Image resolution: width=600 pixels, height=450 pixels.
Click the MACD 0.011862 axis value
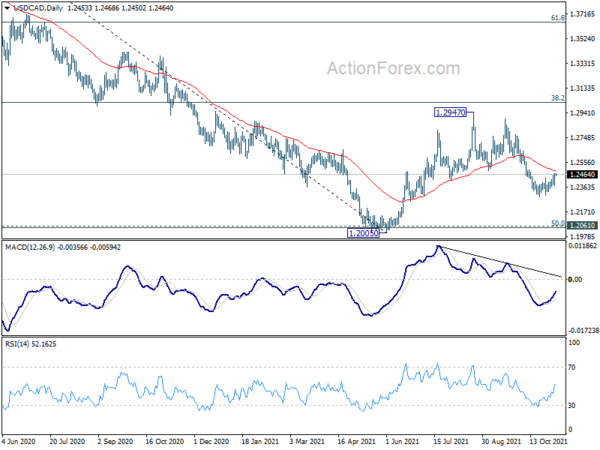click(583, 244)
